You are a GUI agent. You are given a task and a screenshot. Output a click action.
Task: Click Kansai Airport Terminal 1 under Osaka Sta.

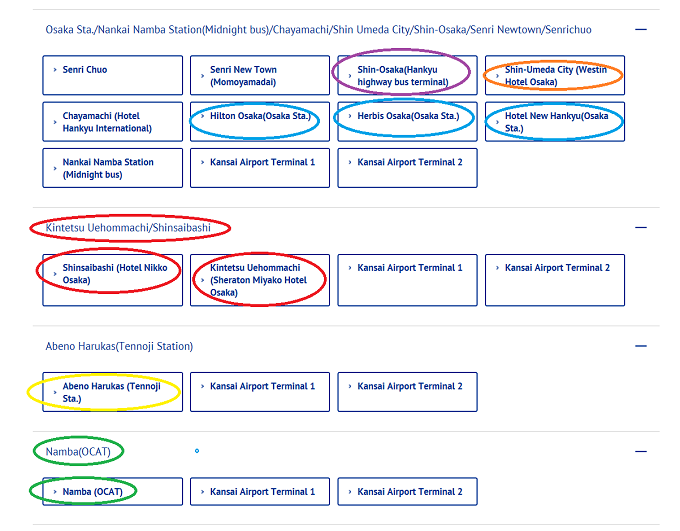click(260, 168)
